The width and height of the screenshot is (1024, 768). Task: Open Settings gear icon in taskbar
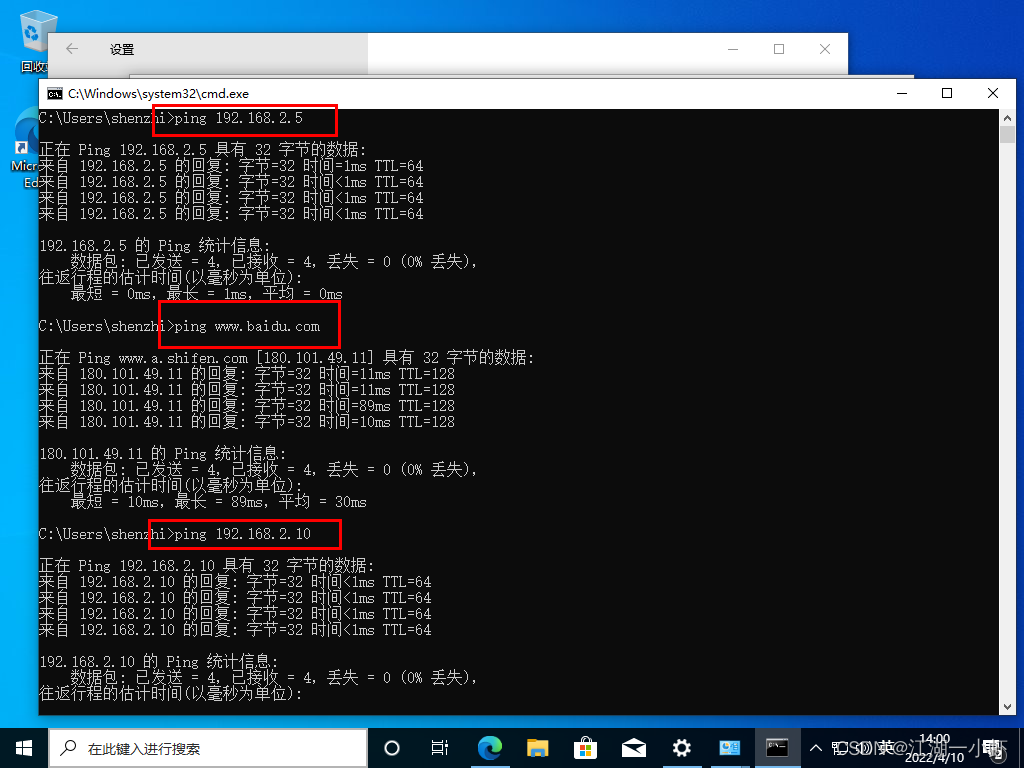click(x=681, y=748)
